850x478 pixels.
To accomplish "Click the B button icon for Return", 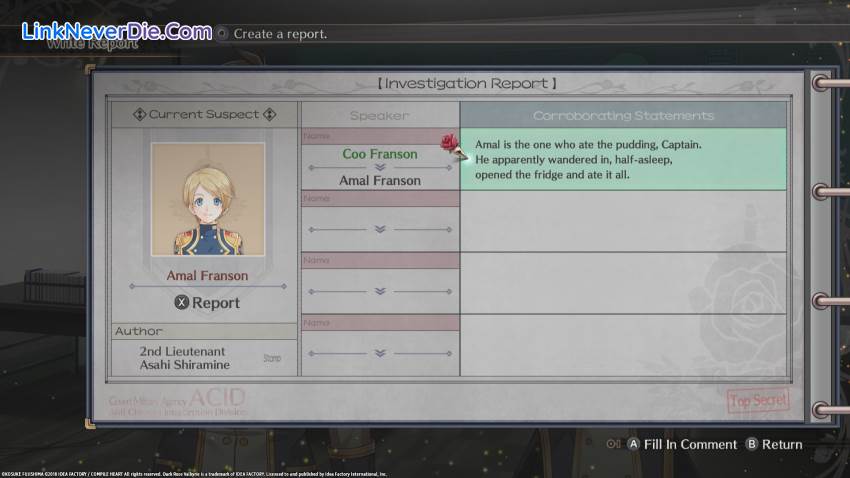I will point(751,444).
